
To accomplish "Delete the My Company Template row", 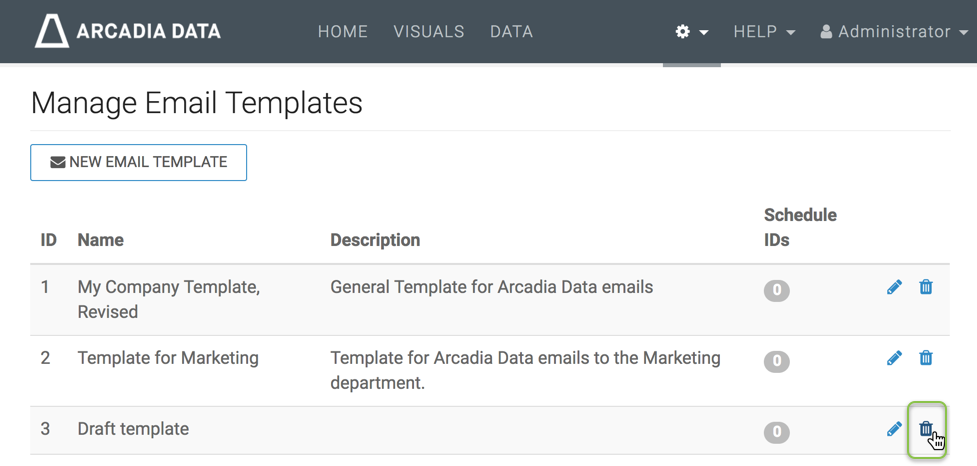I will (x=926, y=288).
